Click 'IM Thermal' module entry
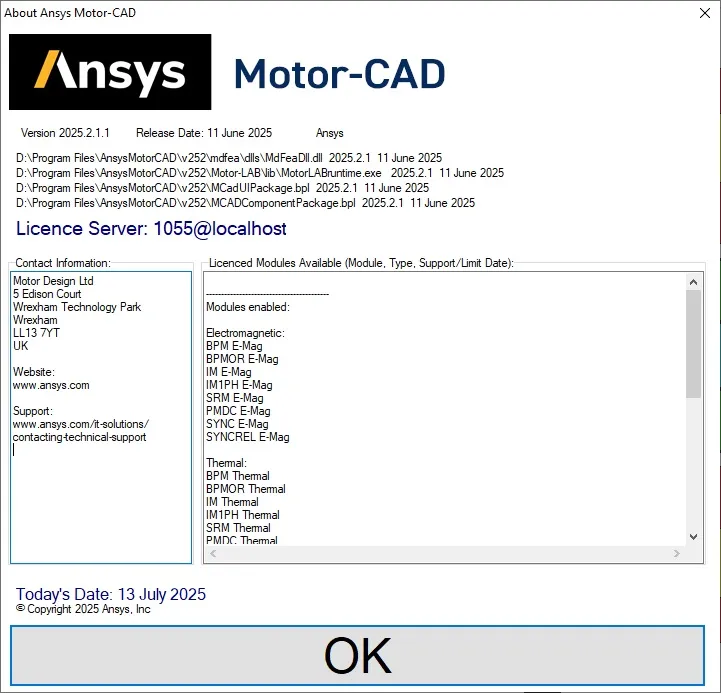Screen dimensions: 721x693 [x=232, y=502]
